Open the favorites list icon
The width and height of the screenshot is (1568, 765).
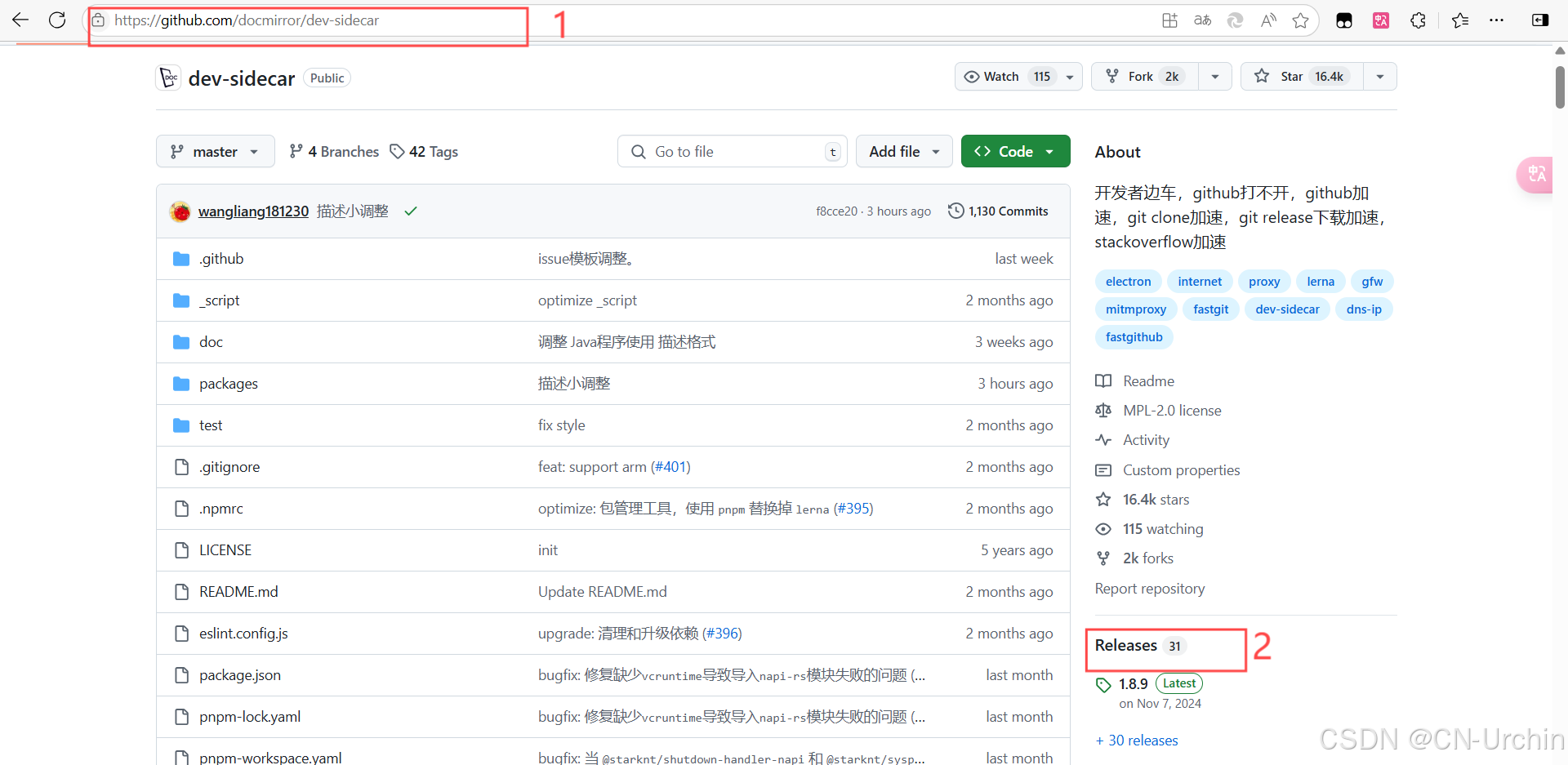(1460, 20)
